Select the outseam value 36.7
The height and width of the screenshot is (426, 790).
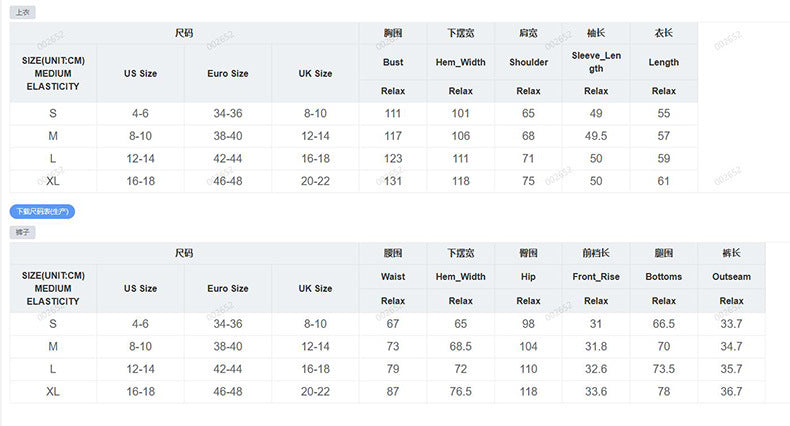coord(731,391)
